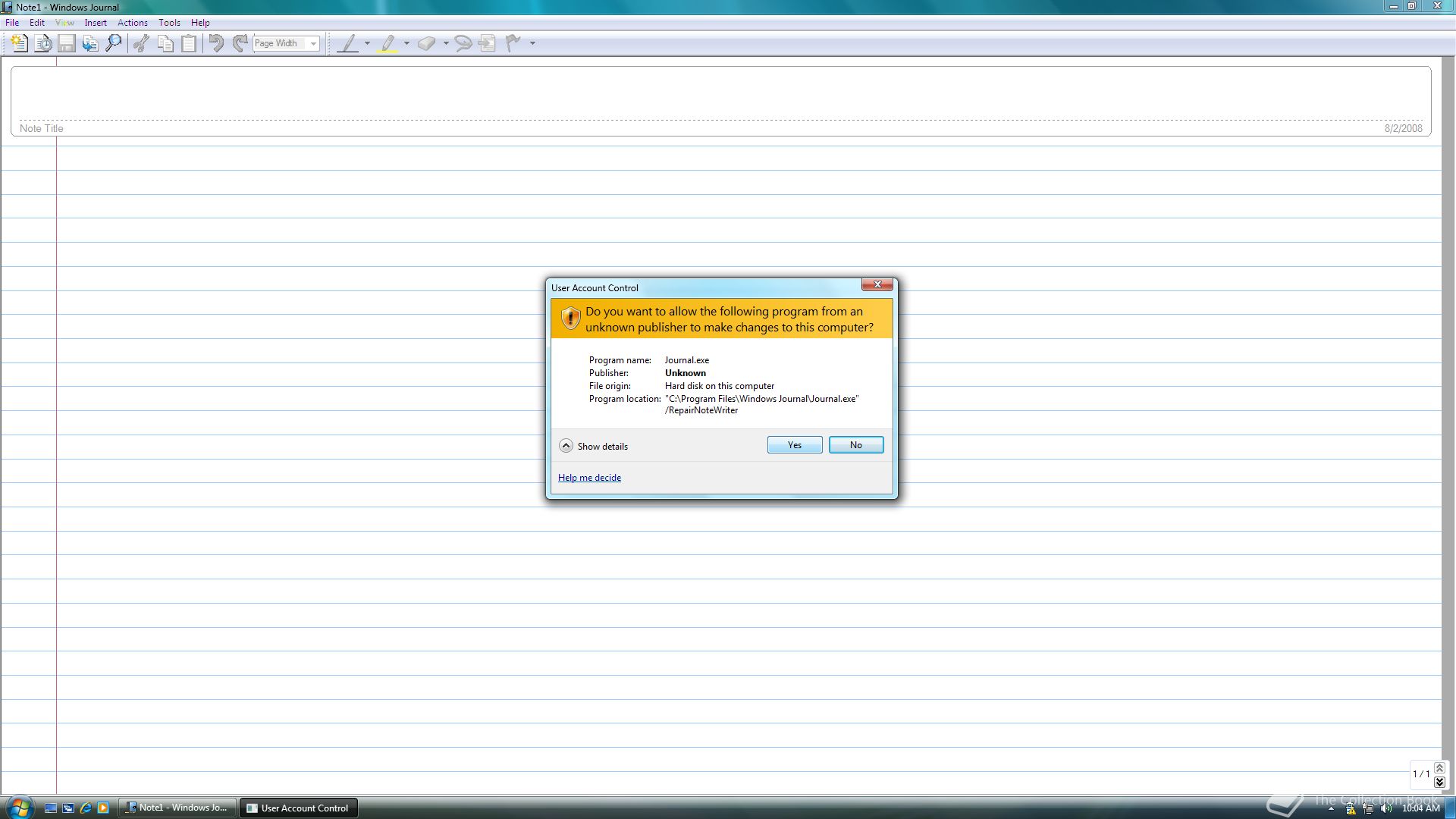
Task: Click the Insert/Remove Space tool
Action: (x=487, y=43)
